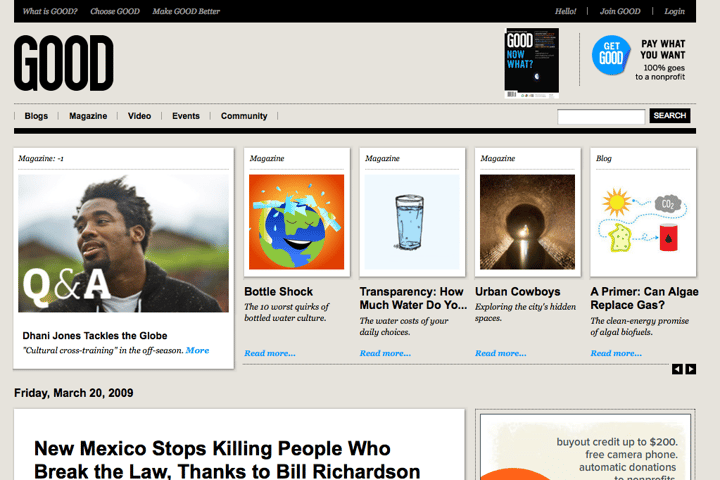
Task: Click the Friday, March 20, 2009 date
Action: [x=74, y=393]
